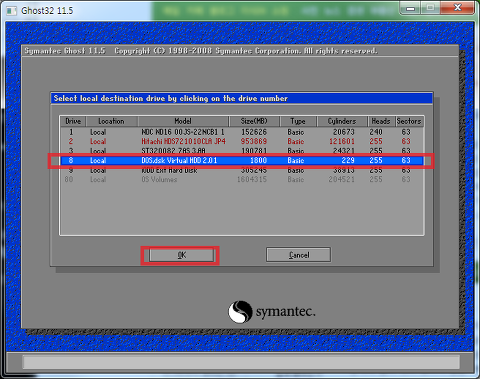
Task: Click the size value 152626
Action: click(254, 132)
